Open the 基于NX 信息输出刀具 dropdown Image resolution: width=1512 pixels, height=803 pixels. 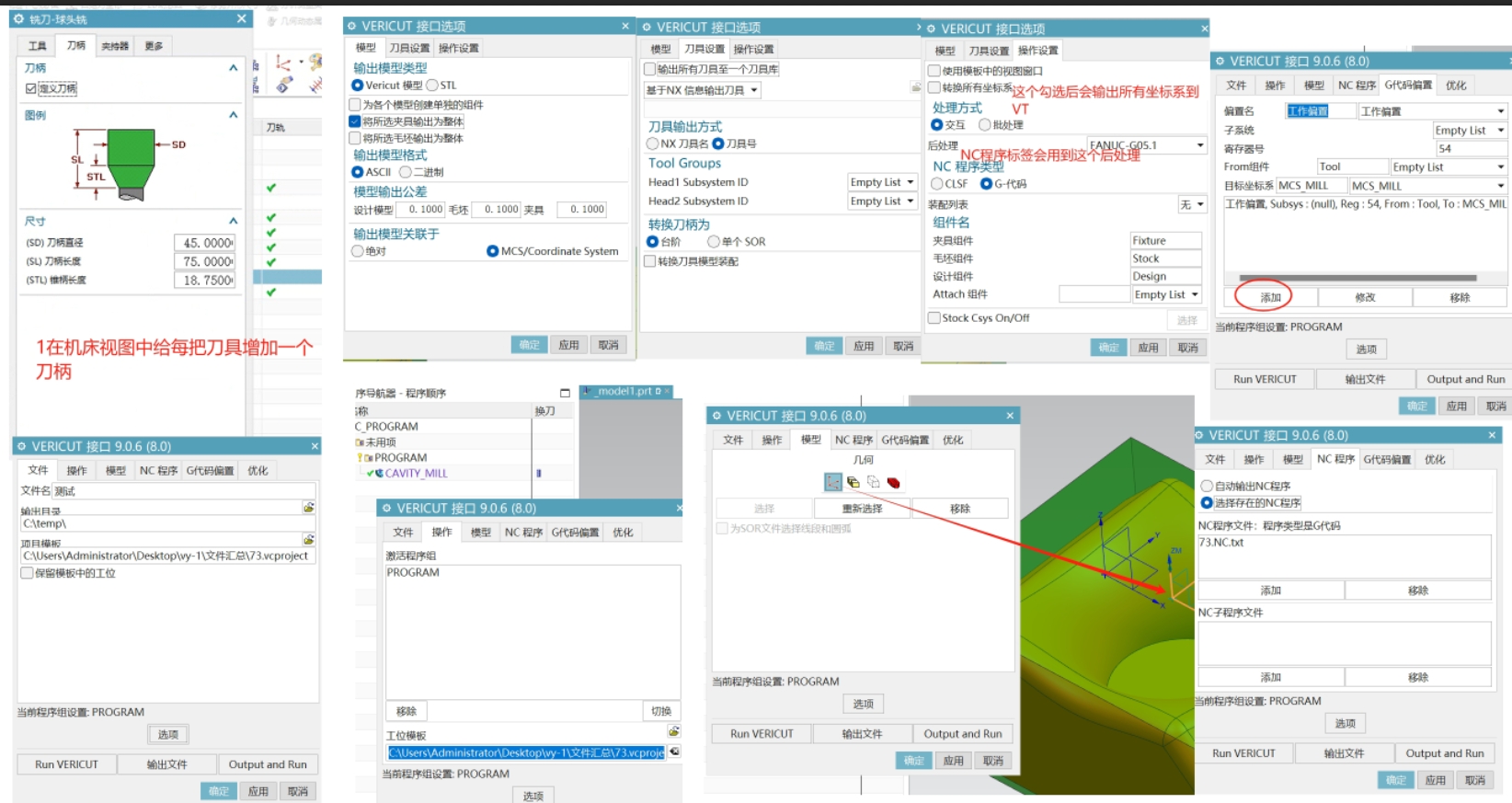tap(702, 90)
